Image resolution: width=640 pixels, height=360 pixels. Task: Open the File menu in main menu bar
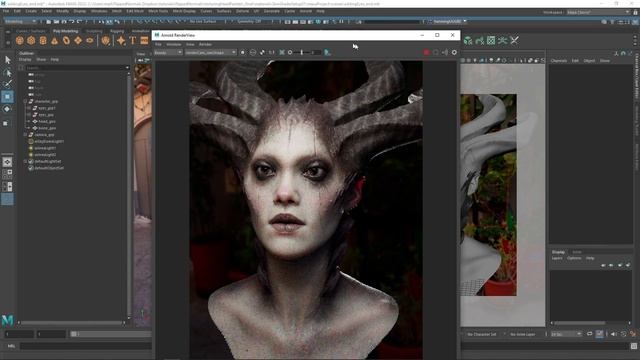coord(6,11)
